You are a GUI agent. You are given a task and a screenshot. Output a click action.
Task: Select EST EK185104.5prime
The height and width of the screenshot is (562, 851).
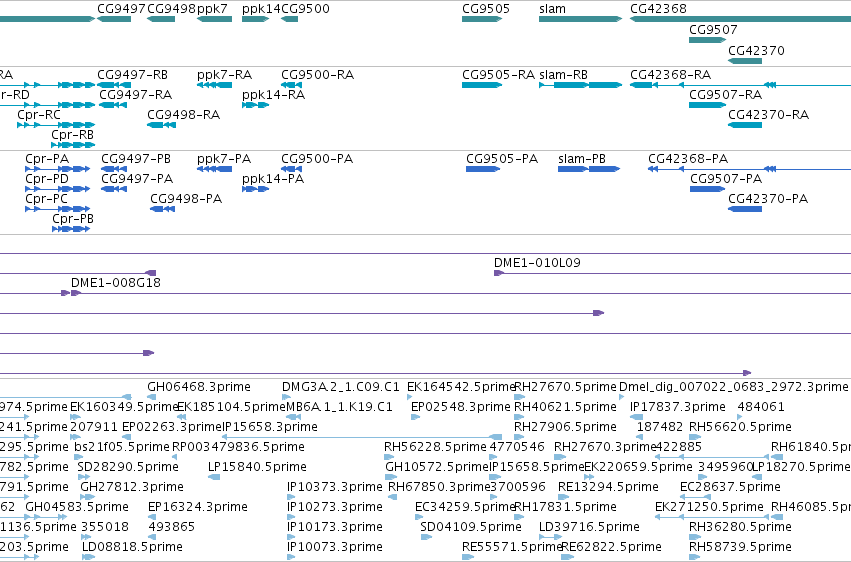pyautogui.click(x=231, y=407)
